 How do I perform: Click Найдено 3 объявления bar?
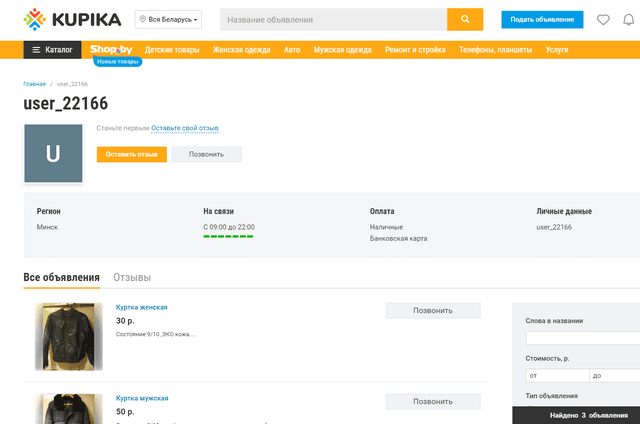[576, 415]
